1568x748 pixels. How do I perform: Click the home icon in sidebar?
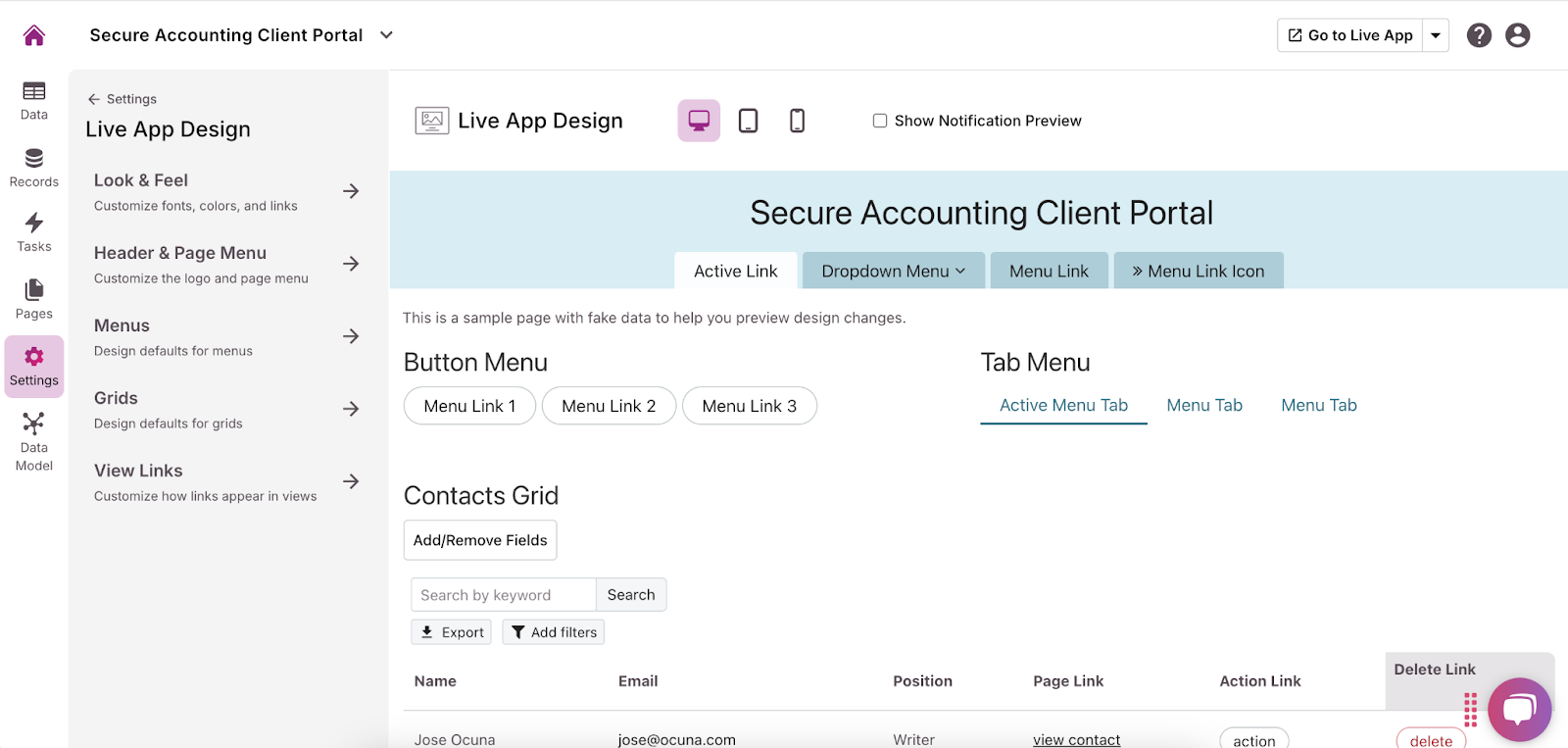click(x=34, y=35)
